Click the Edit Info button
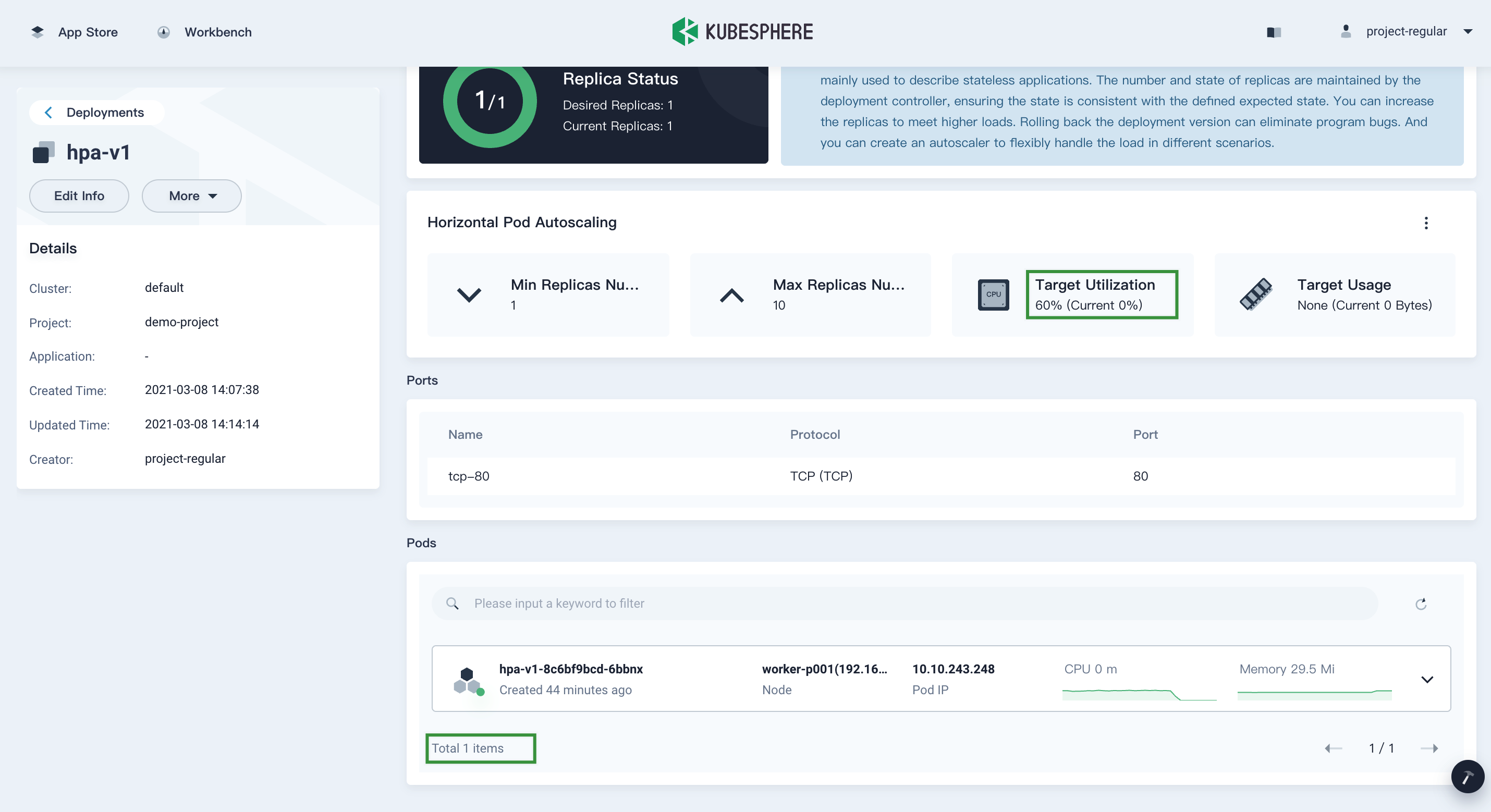This screenshot has height=812, width=1491. (79, 195)
